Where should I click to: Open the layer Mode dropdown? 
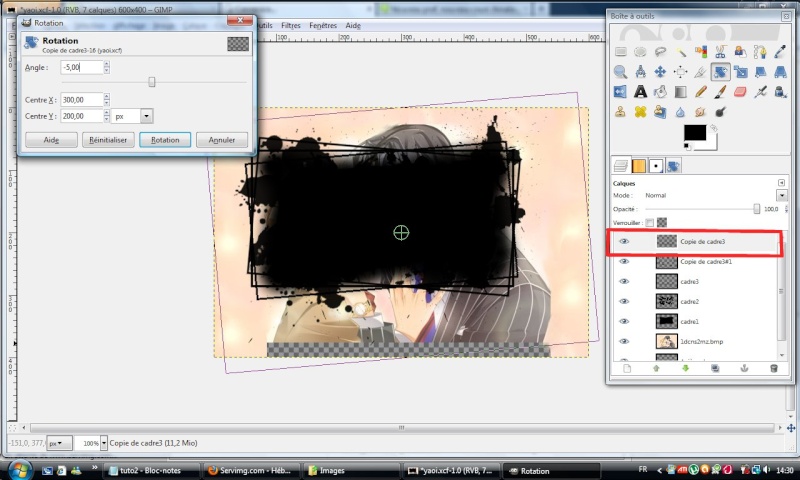tap(782, 195)
